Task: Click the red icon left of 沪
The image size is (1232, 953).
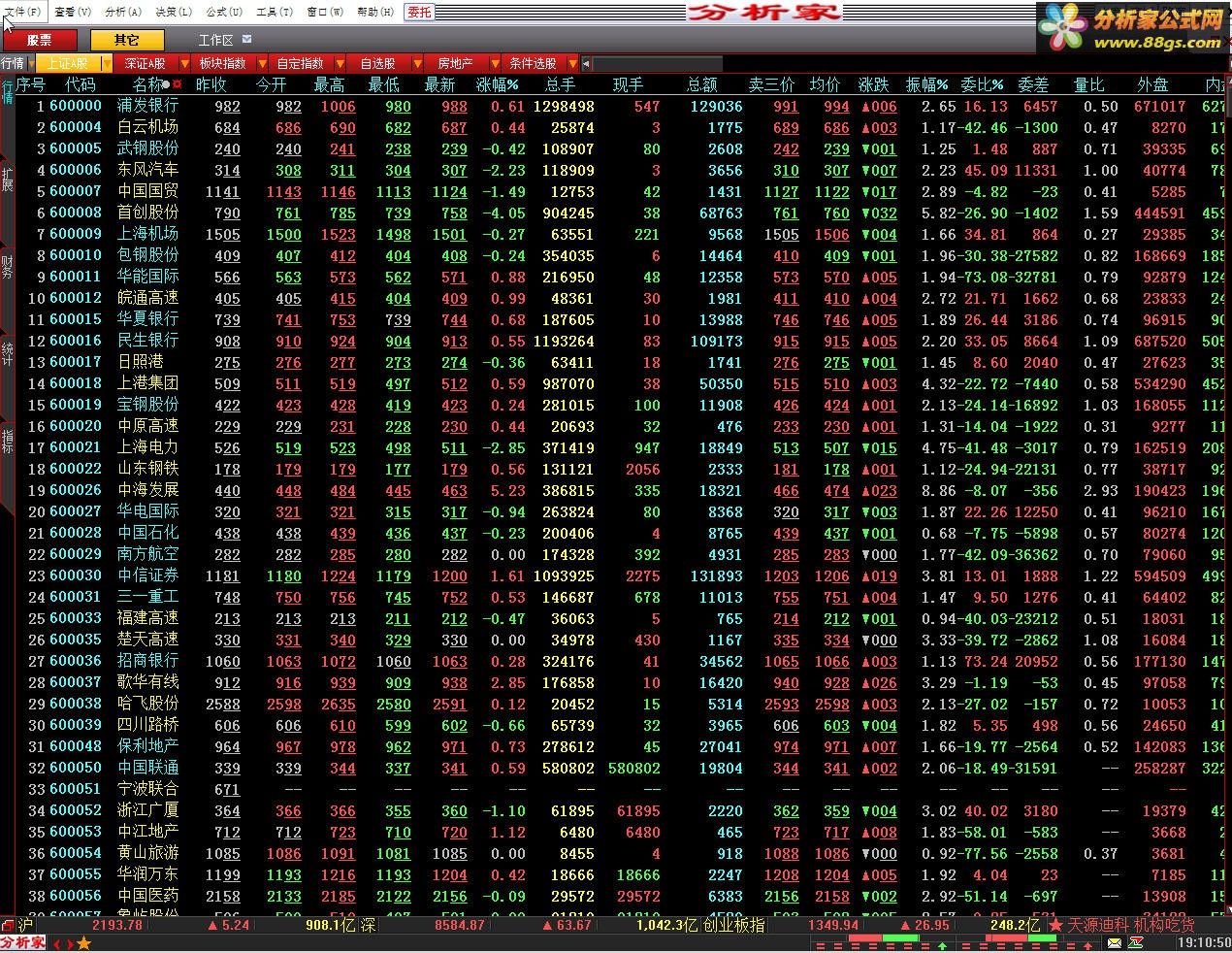Action: [x=8, y=925]
